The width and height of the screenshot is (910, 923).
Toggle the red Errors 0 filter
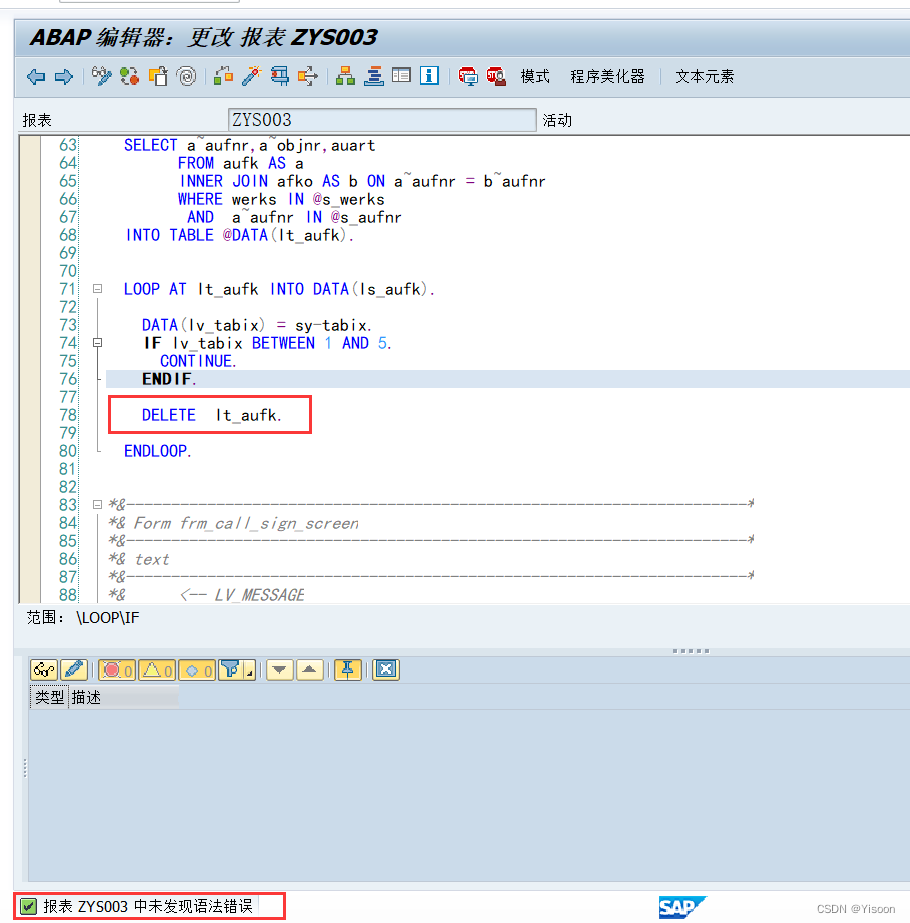117,670
